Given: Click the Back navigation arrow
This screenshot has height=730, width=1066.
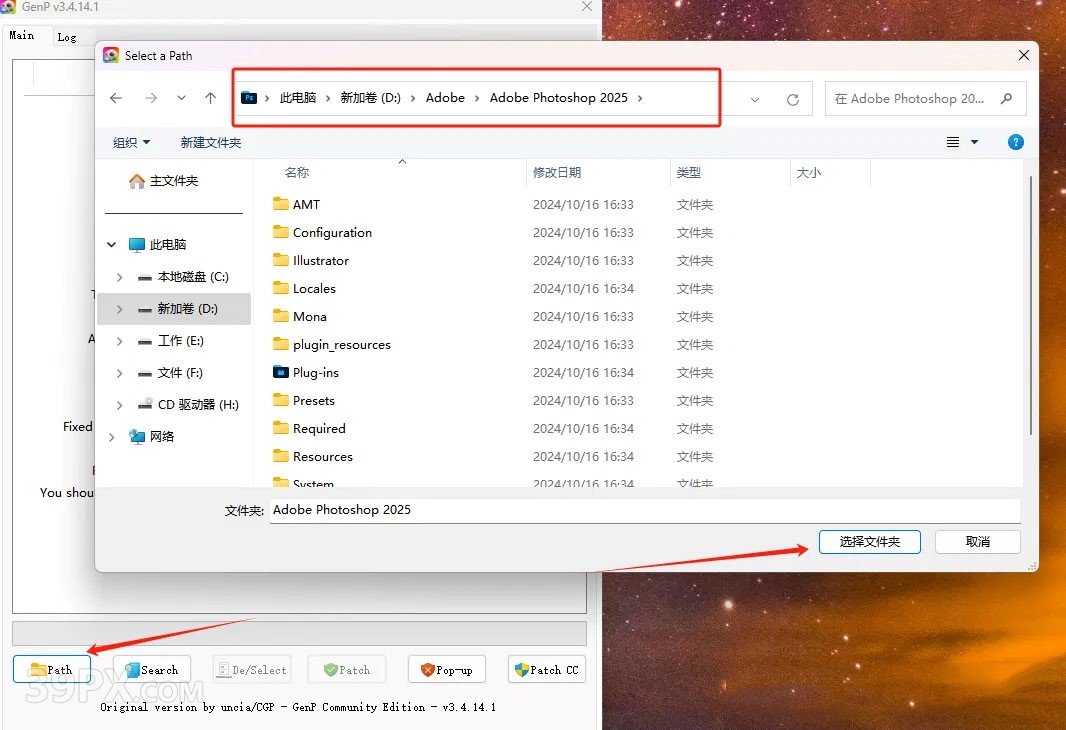Looking at the screenshot, I should pyautogui.click(x=116, y=99).
